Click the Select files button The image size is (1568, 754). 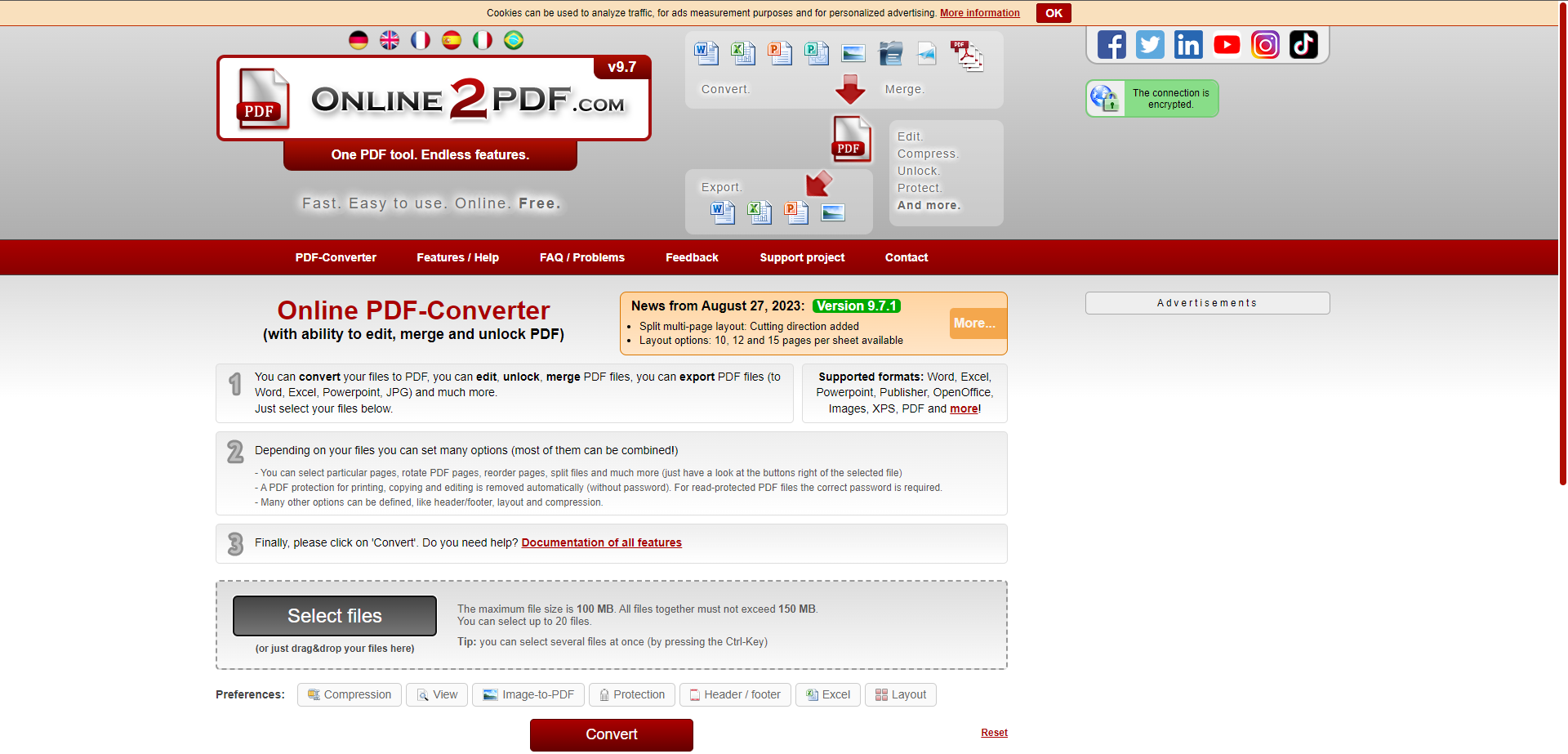pyautogui.click(x=335, y=616)
